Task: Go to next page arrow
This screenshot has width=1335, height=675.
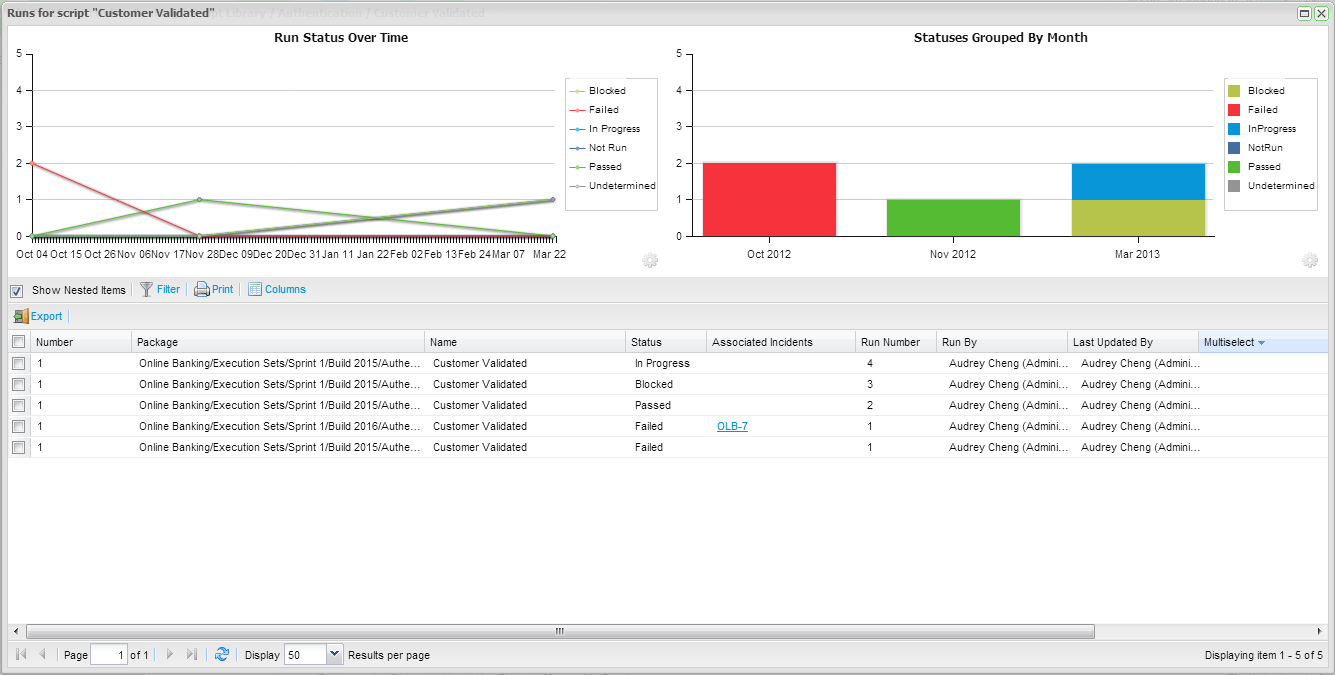Action: [x=170, y=654]
